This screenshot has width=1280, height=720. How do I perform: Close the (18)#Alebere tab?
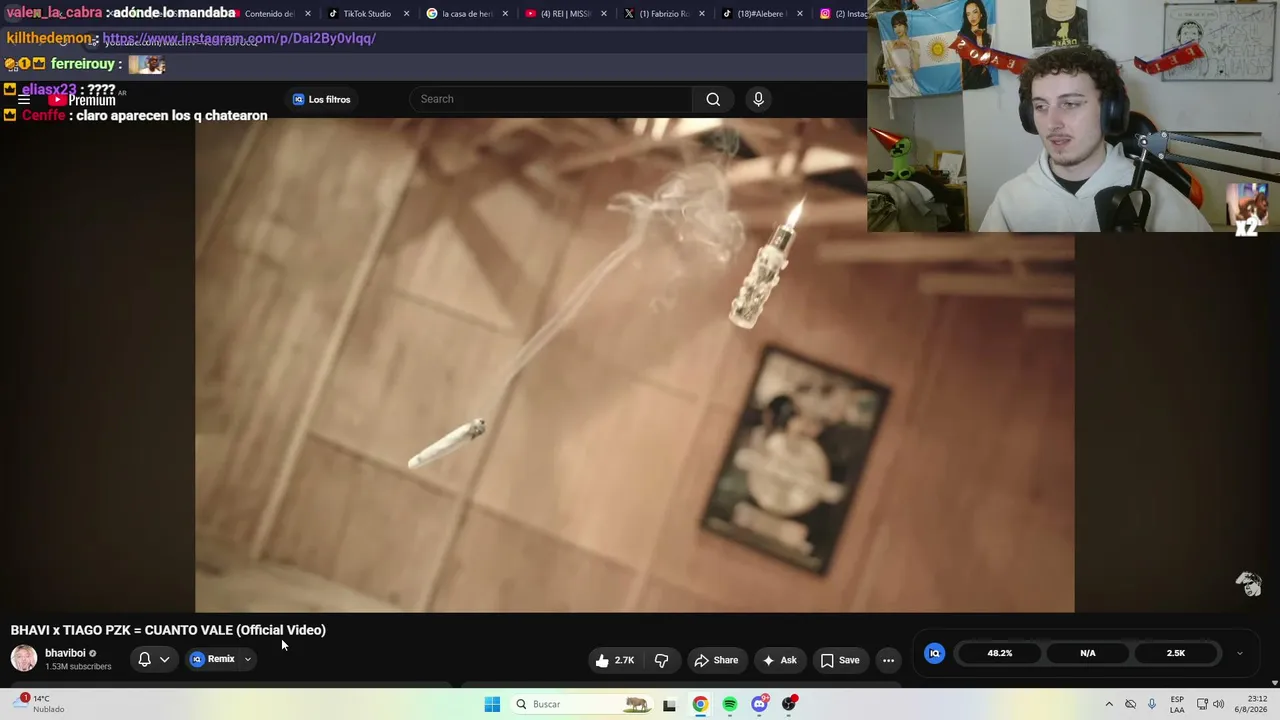(x=799, y=14)
